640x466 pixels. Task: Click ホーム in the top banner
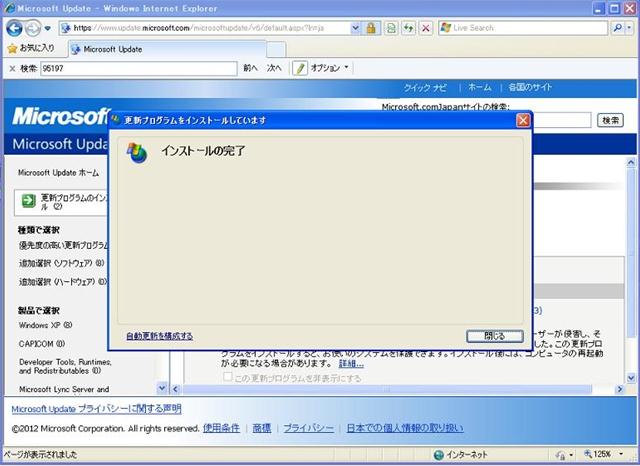click(480, 87)
